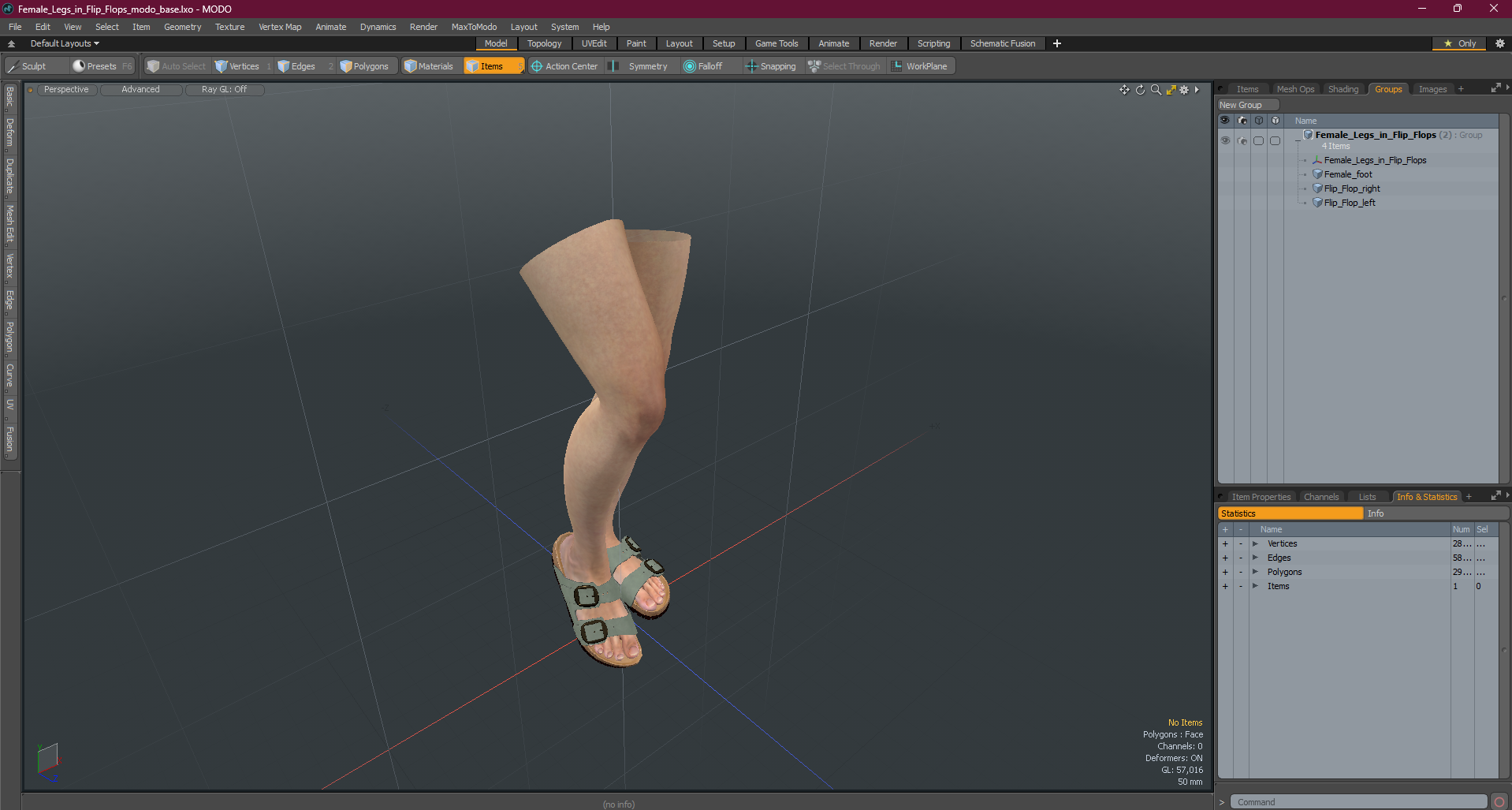Screen dimensions: 1512x810
Task: Expand the Items statistics row
Action: 1255,586
